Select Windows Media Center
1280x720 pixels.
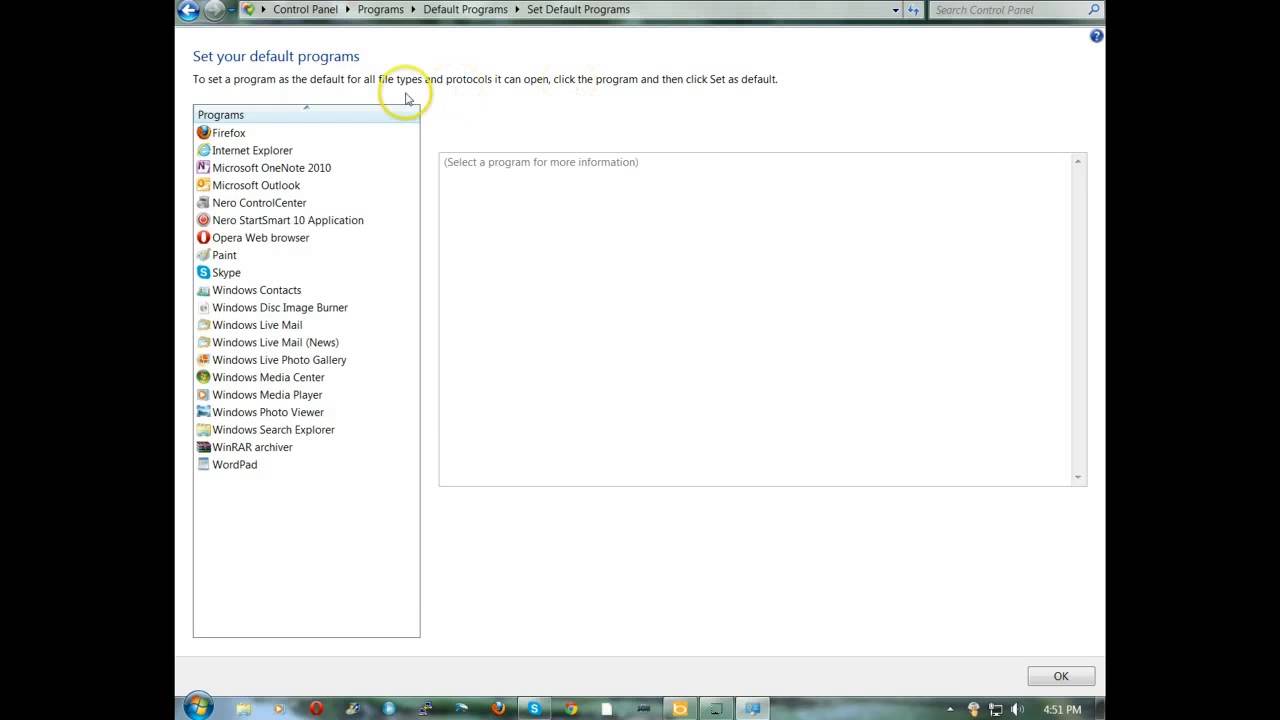(268, 377)
